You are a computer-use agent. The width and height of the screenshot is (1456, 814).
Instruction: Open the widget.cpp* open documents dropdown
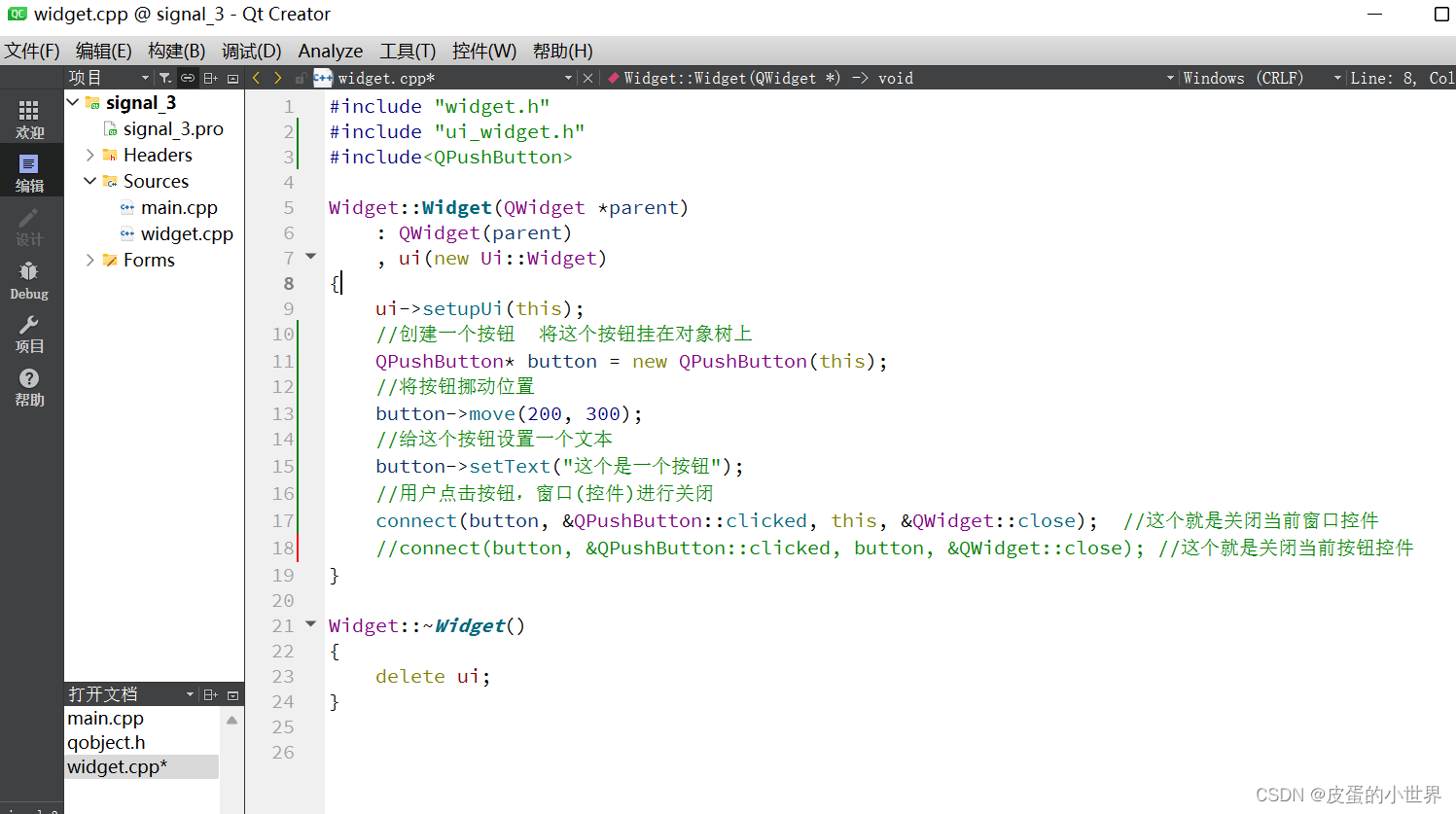click(569, 78)
